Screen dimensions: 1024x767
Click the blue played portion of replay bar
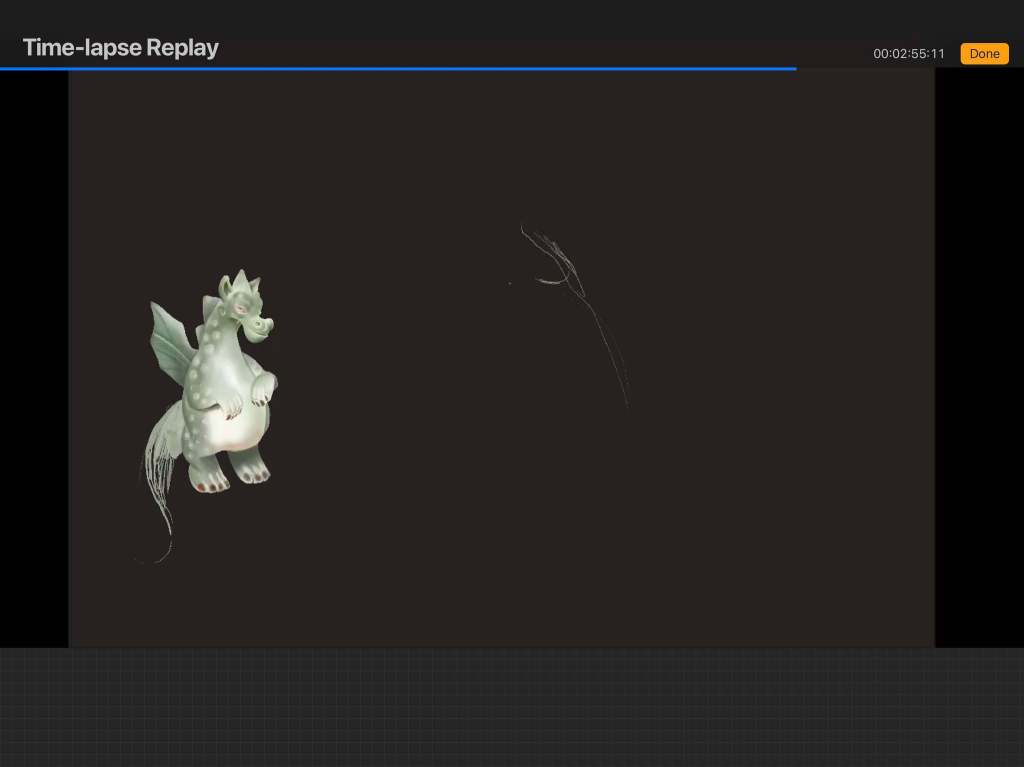[400, 69]
